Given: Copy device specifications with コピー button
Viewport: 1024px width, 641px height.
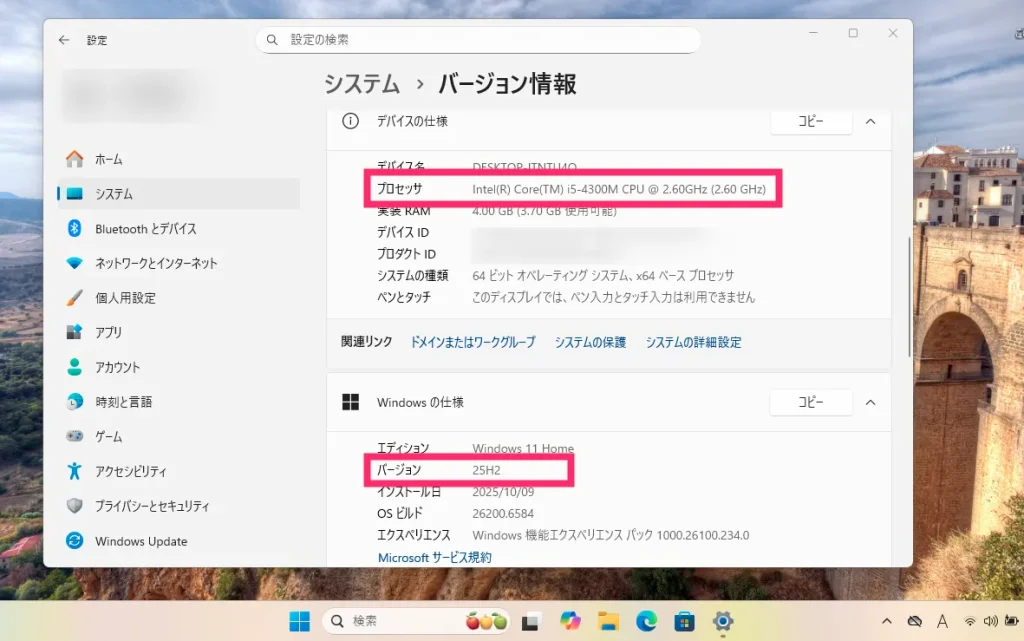Looking at the screenshot, I should (x=810, y=121).
